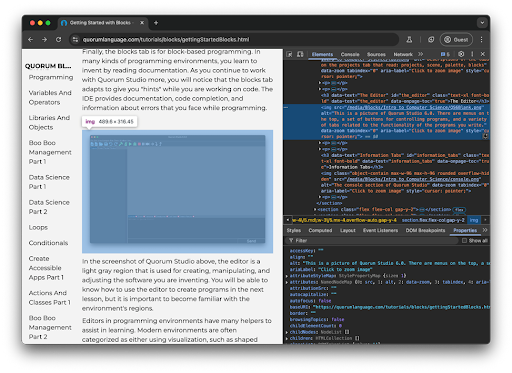Open the Conditionals lesson link
The width and height of the screenshot is (512, 373).
[48, 243]
